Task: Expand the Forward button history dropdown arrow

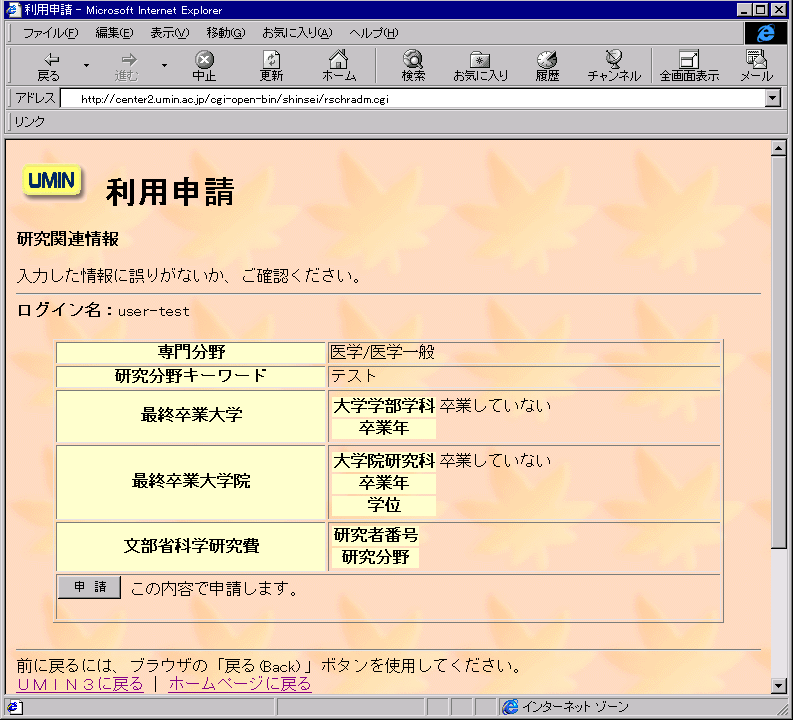Action: 164,66
